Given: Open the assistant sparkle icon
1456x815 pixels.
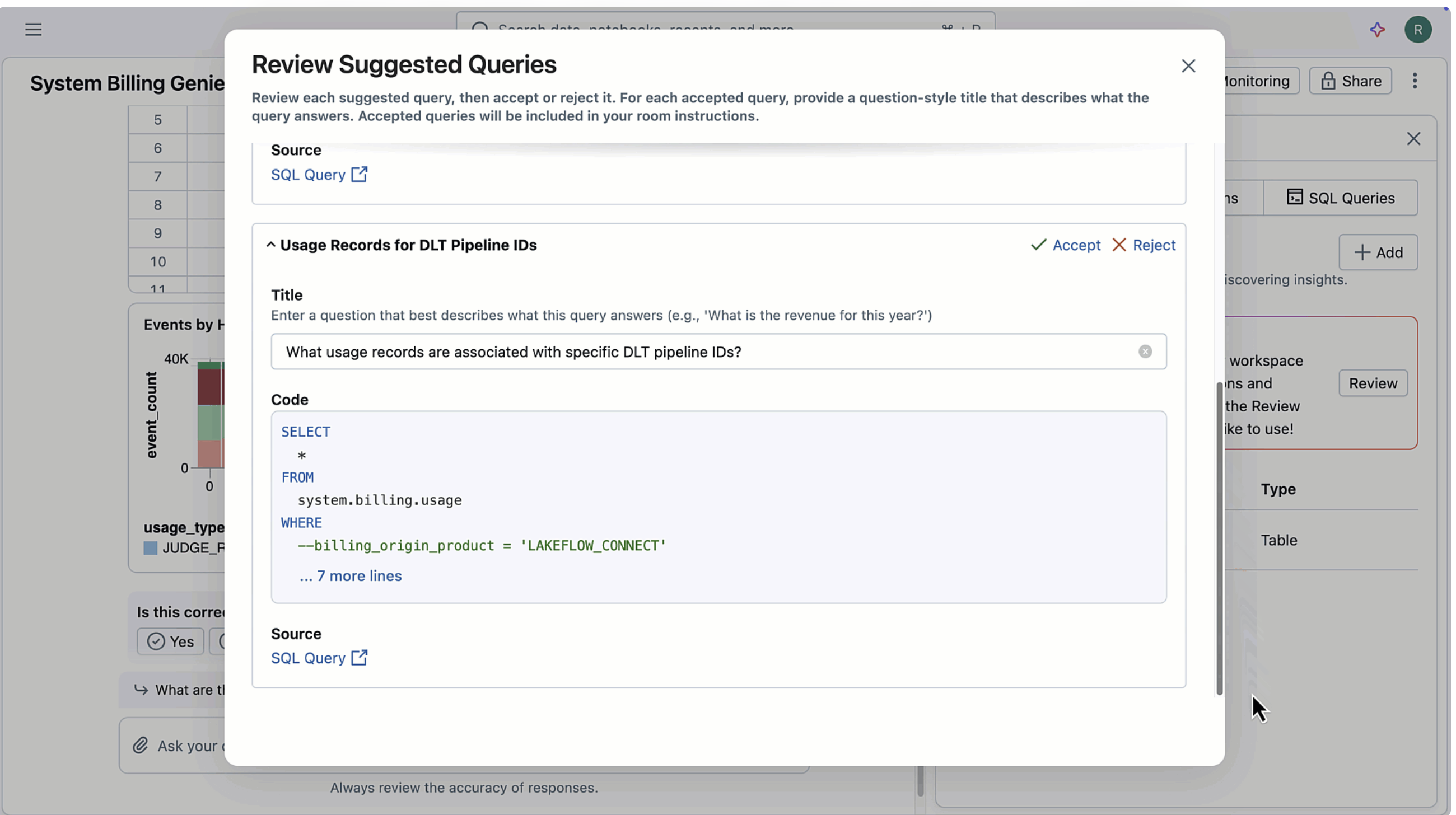Looking at the screenshot, I should (x=1377, y=29).
